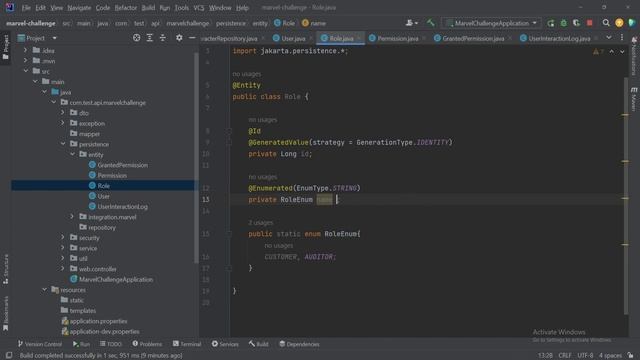Click the red Stop button
The height and width of the screenshot is (360, 640).
[589, 23]
